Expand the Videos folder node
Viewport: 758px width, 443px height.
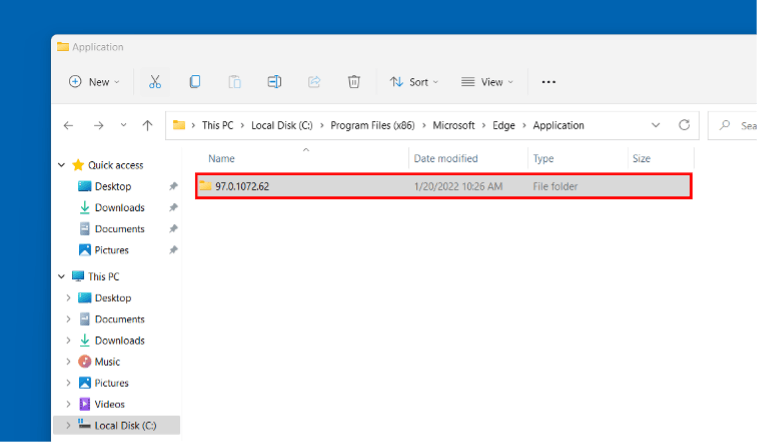tap(68, 404)
